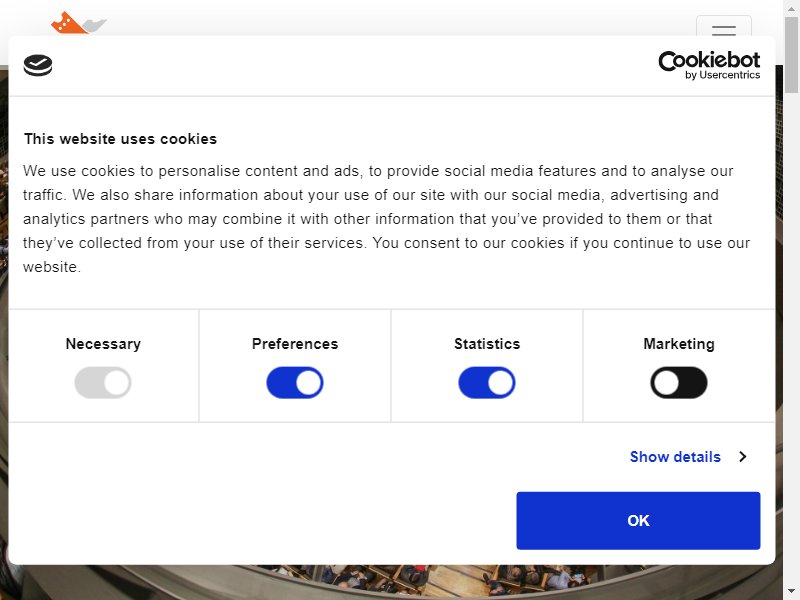Click the page scrollbar up arrow
The height and width of the screenshot is (600, 800).
pyautogui.click(x=791, y=7)
